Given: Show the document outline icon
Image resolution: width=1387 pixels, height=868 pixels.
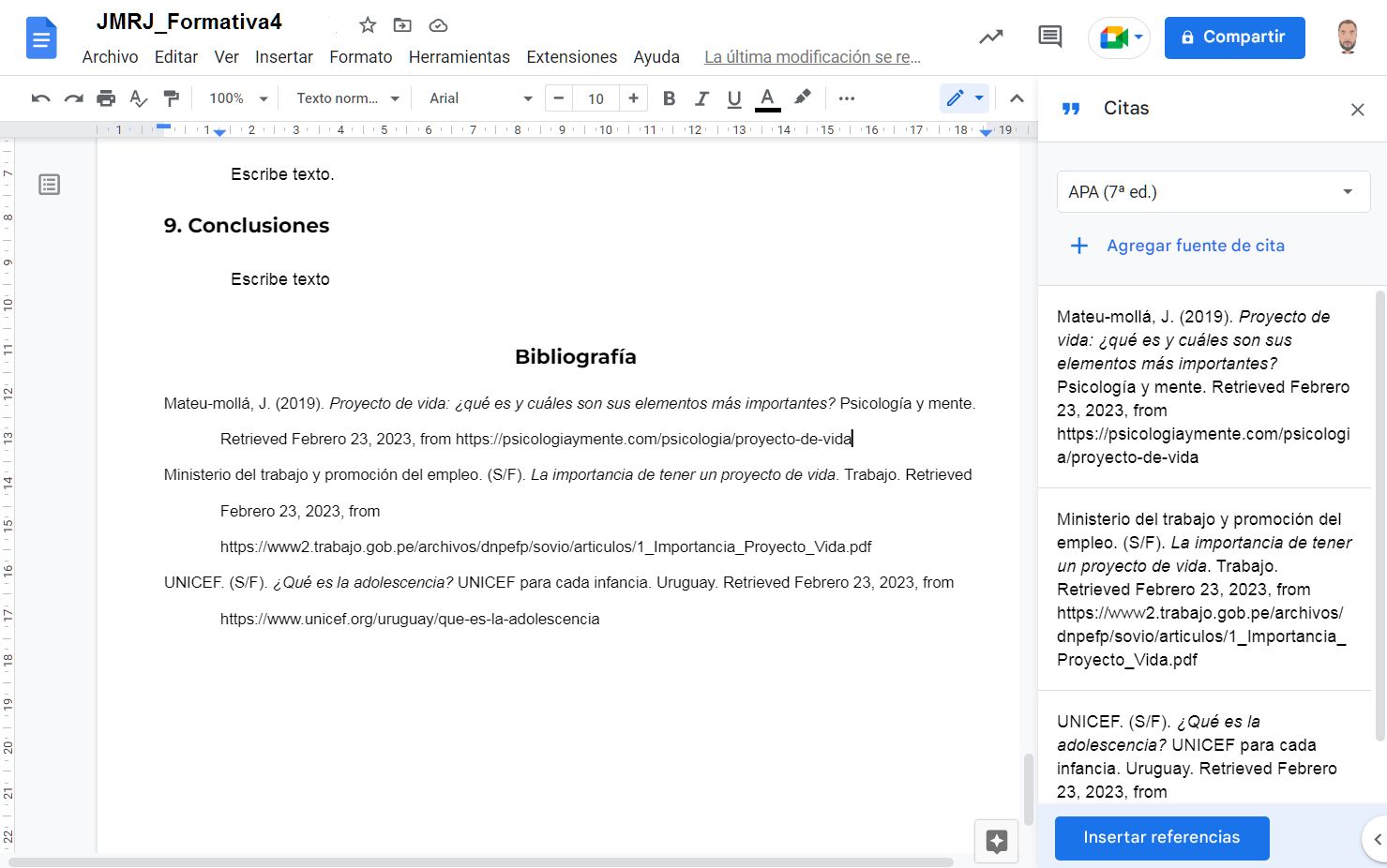Looking at the screenshot, I should click(50, 185).
